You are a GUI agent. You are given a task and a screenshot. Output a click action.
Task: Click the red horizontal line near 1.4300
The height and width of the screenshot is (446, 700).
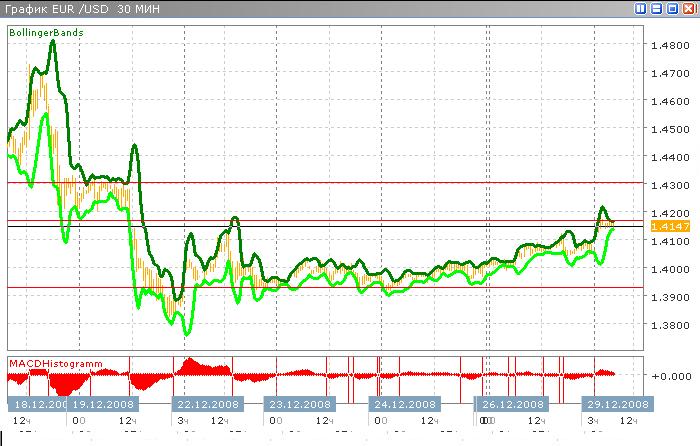click(400, 183)
